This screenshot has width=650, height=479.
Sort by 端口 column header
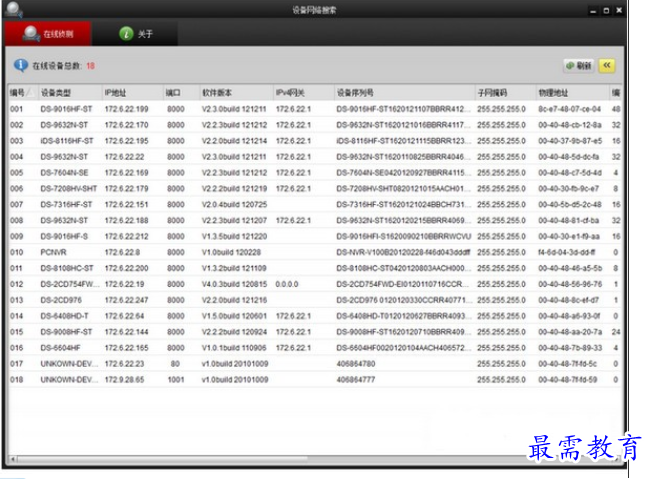pos(181,92)
